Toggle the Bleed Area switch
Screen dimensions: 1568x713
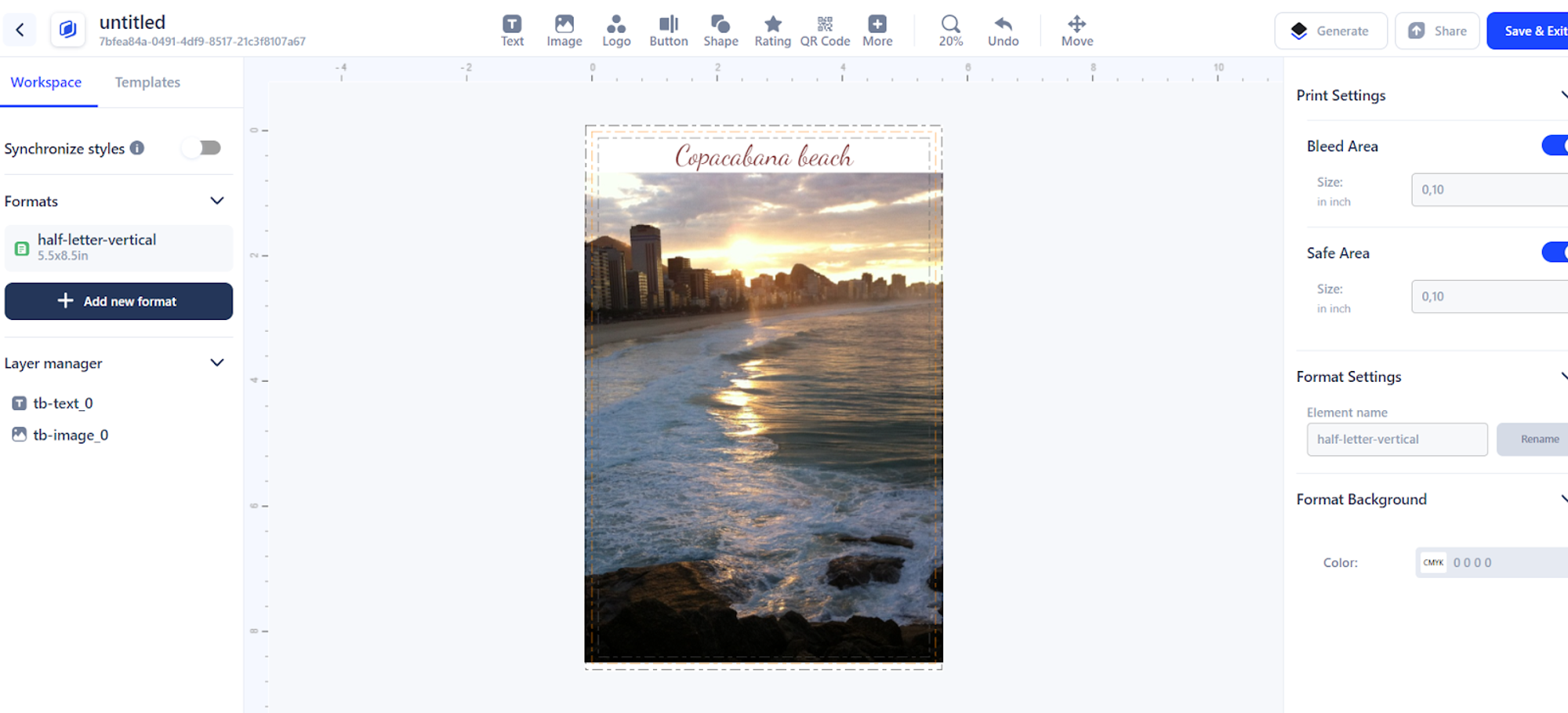click(1555, 145)
